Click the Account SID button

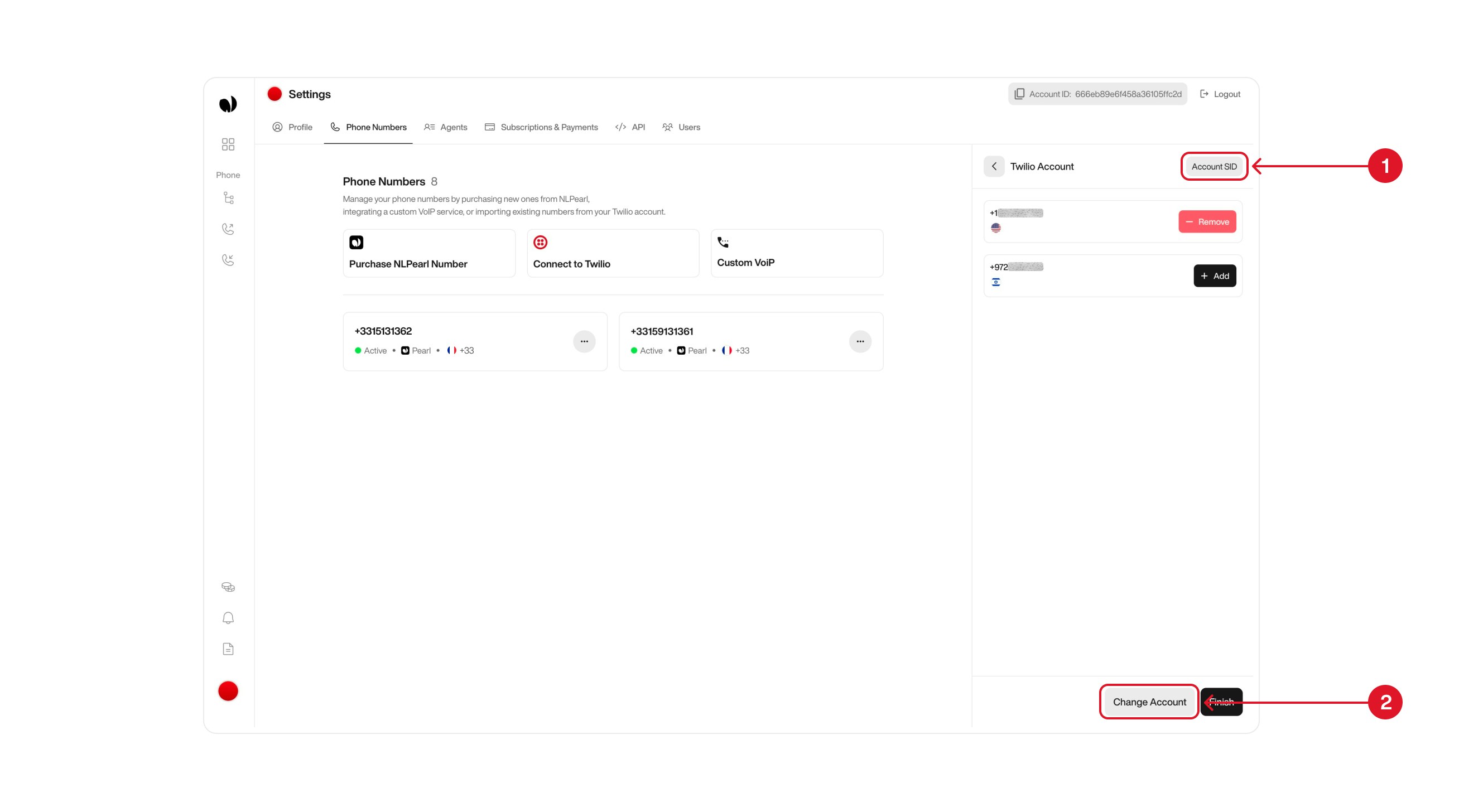pos(1215,166)
